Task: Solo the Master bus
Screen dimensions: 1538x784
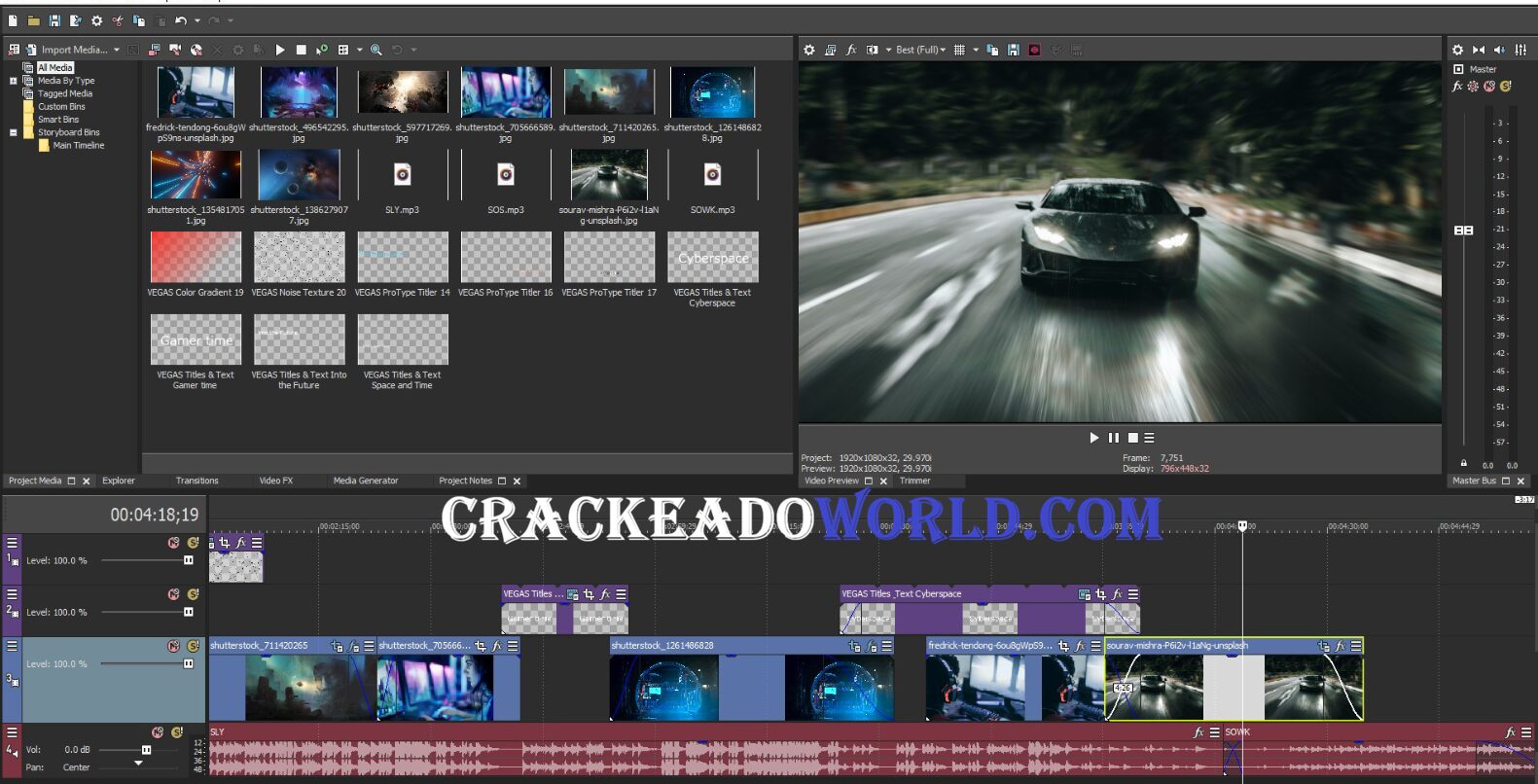Action: [1506, 87]
